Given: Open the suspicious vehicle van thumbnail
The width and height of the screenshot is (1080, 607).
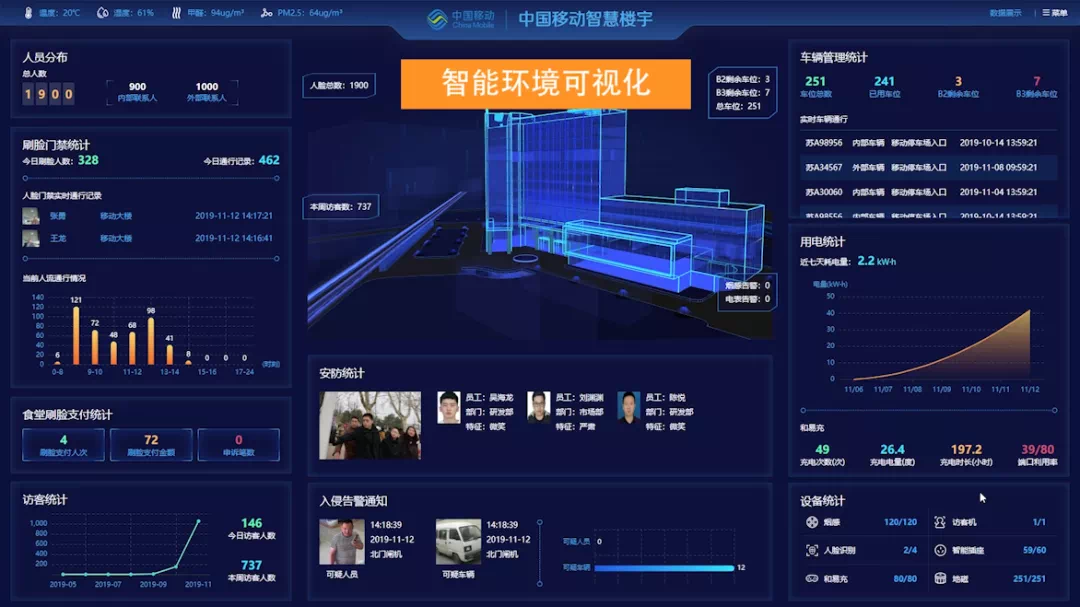Looking at the screenshot, I should point(458,541).
